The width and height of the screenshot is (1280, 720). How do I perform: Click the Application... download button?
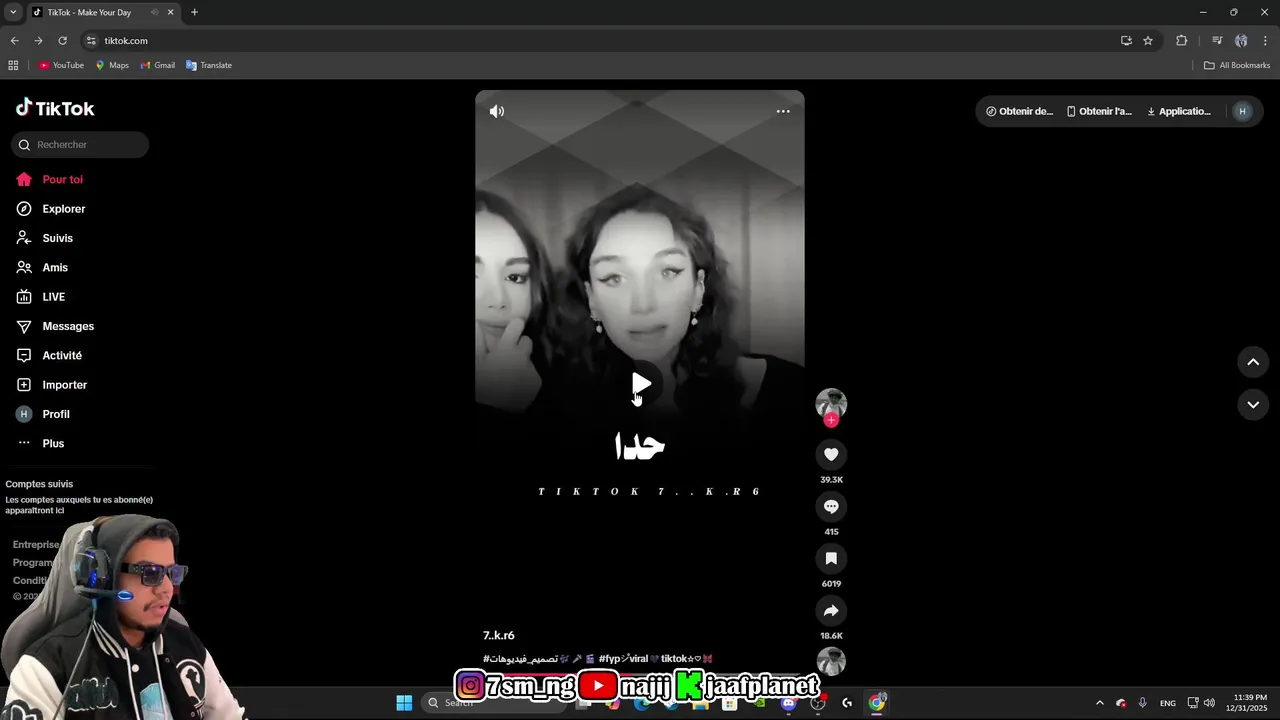pos(1179,111)
